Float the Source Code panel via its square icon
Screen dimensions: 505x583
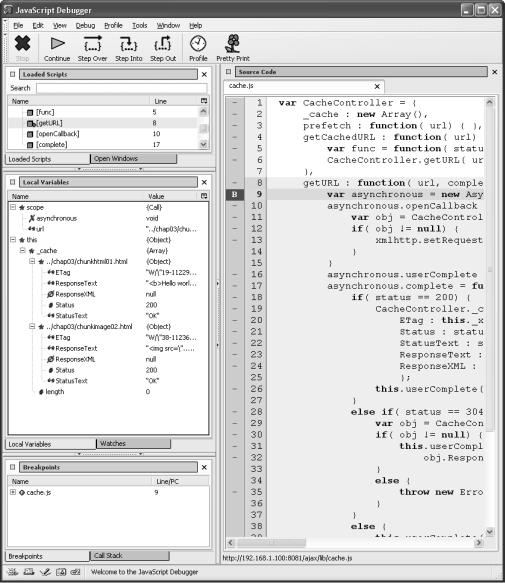point(228,72)
